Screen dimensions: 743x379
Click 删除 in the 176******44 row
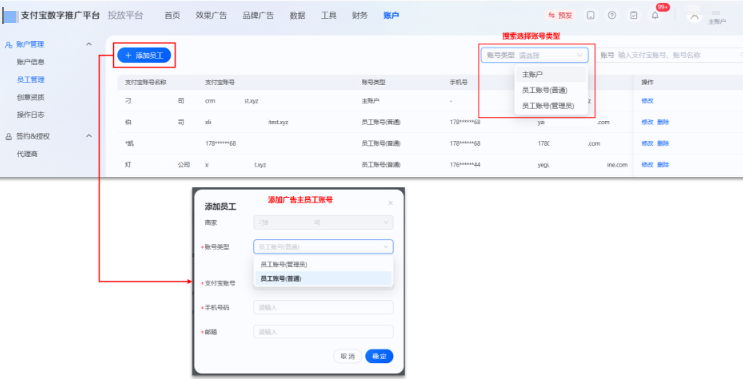pyautogui.click(x=663, y=165)
